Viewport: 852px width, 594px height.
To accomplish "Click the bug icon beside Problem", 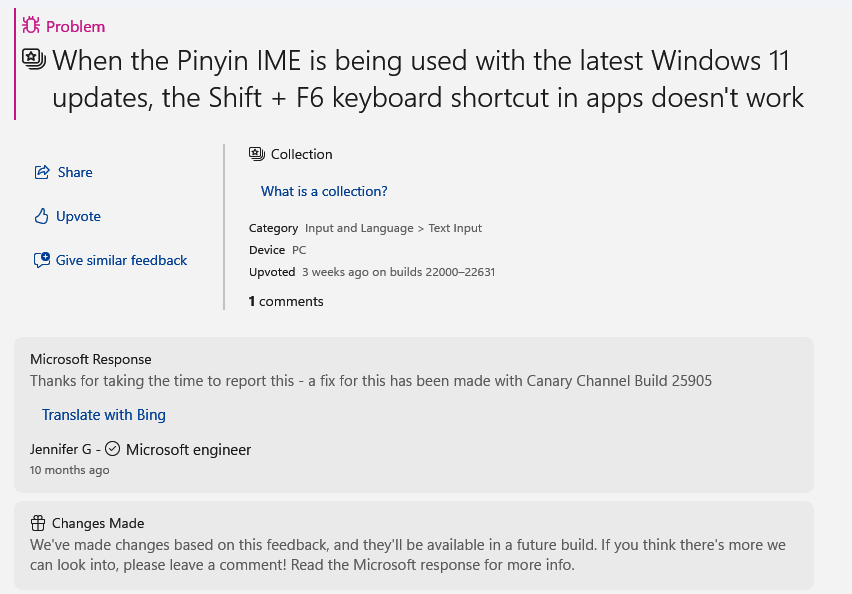I will tap(31, 26).
